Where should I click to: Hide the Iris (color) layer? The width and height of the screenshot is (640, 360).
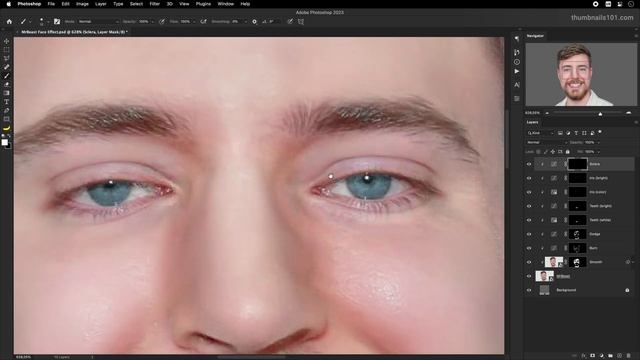(529, 192)
